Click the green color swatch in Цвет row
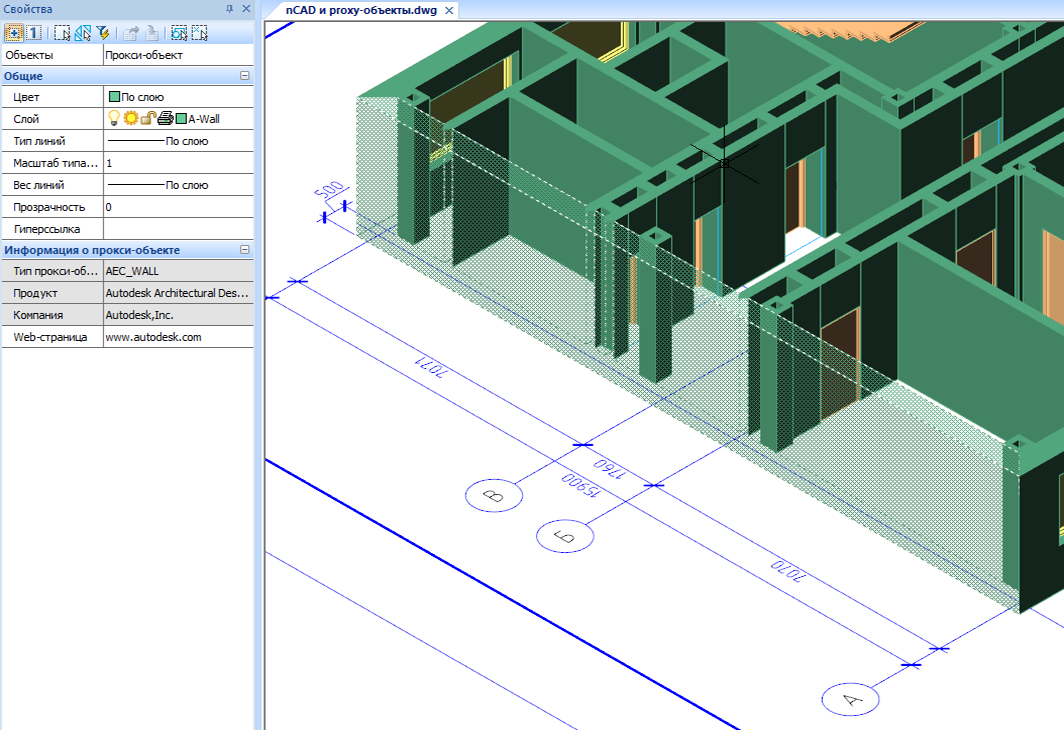Image resolution: width=1064 pixels, height=730 pixels. 114,97
